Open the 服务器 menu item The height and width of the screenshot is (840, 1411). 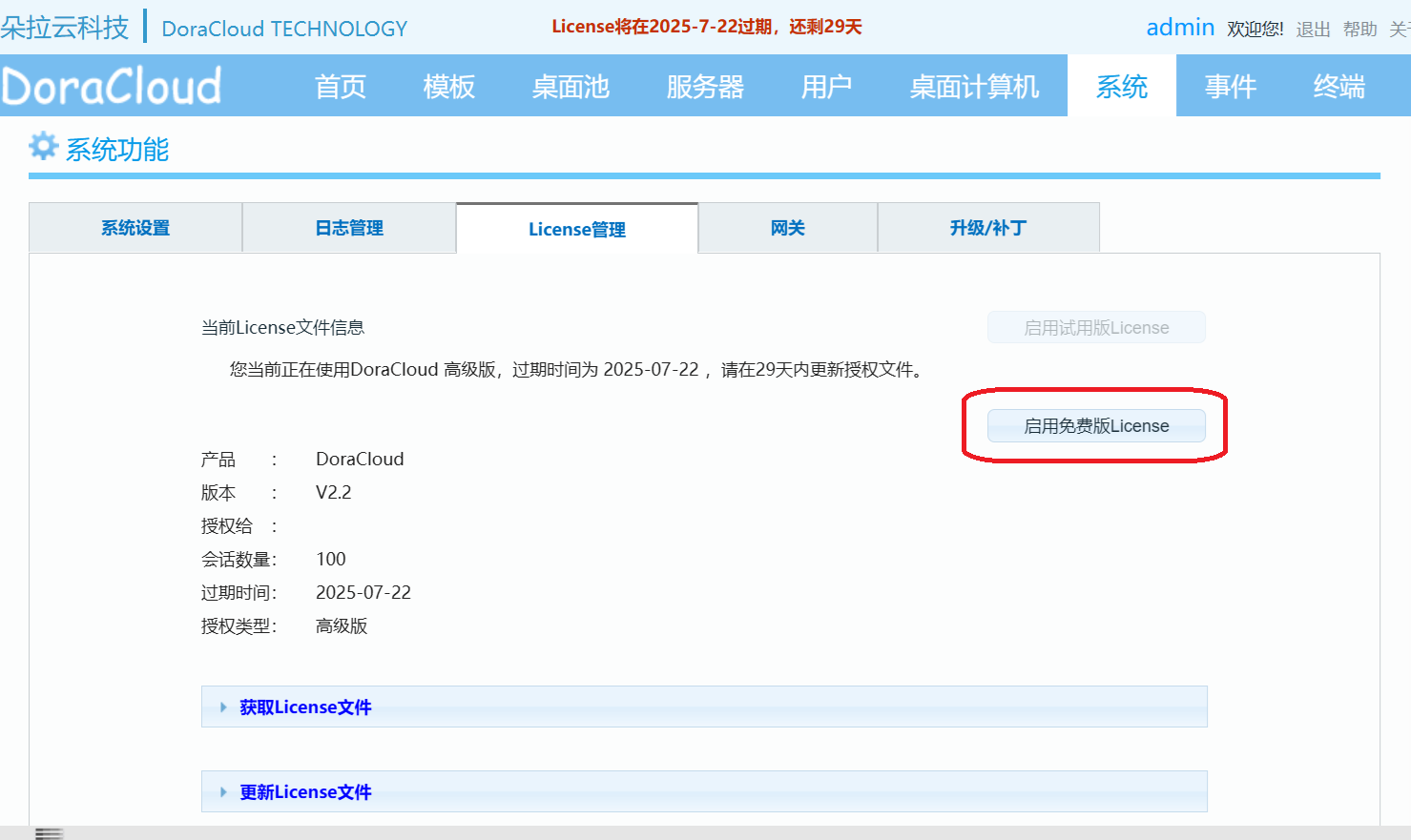pos(705,85)
